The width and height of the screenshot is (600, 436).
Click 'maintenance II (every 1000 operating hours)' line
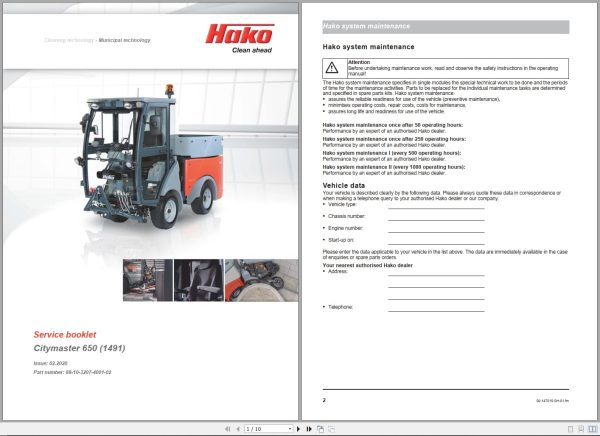[394, 167]
